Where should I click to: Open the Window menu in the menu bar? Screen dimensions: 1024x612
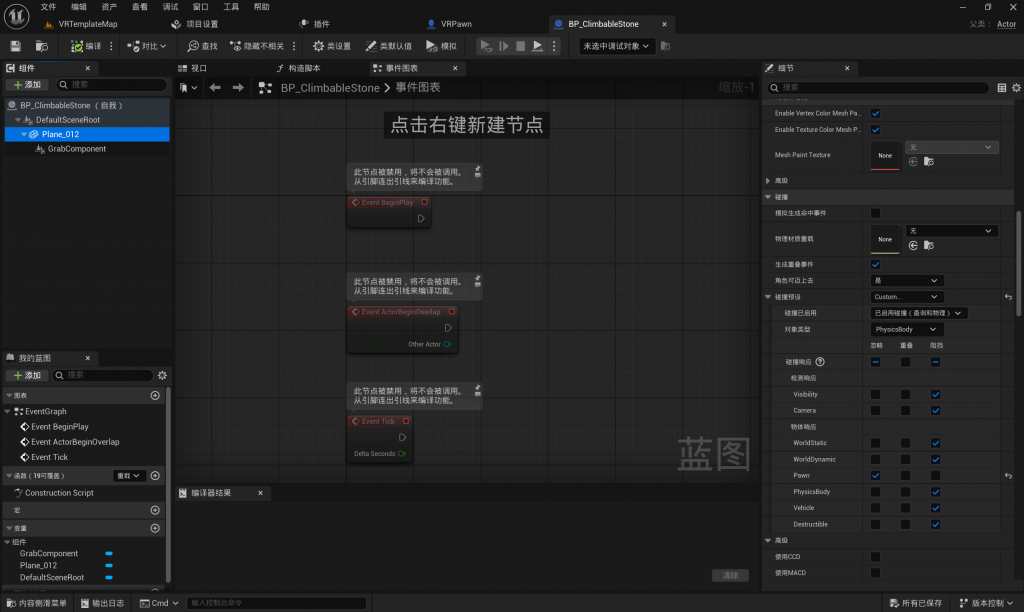coord(200,6)
